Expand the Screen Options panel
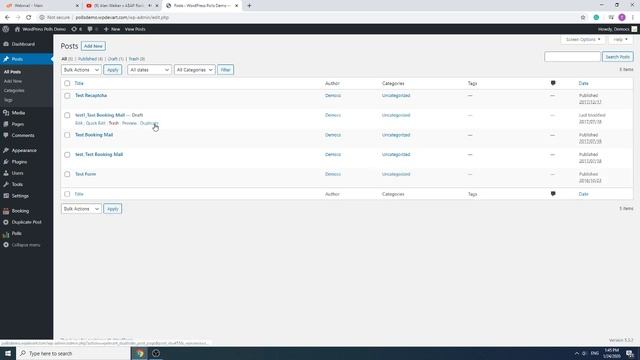 click(x=583, y=40)
